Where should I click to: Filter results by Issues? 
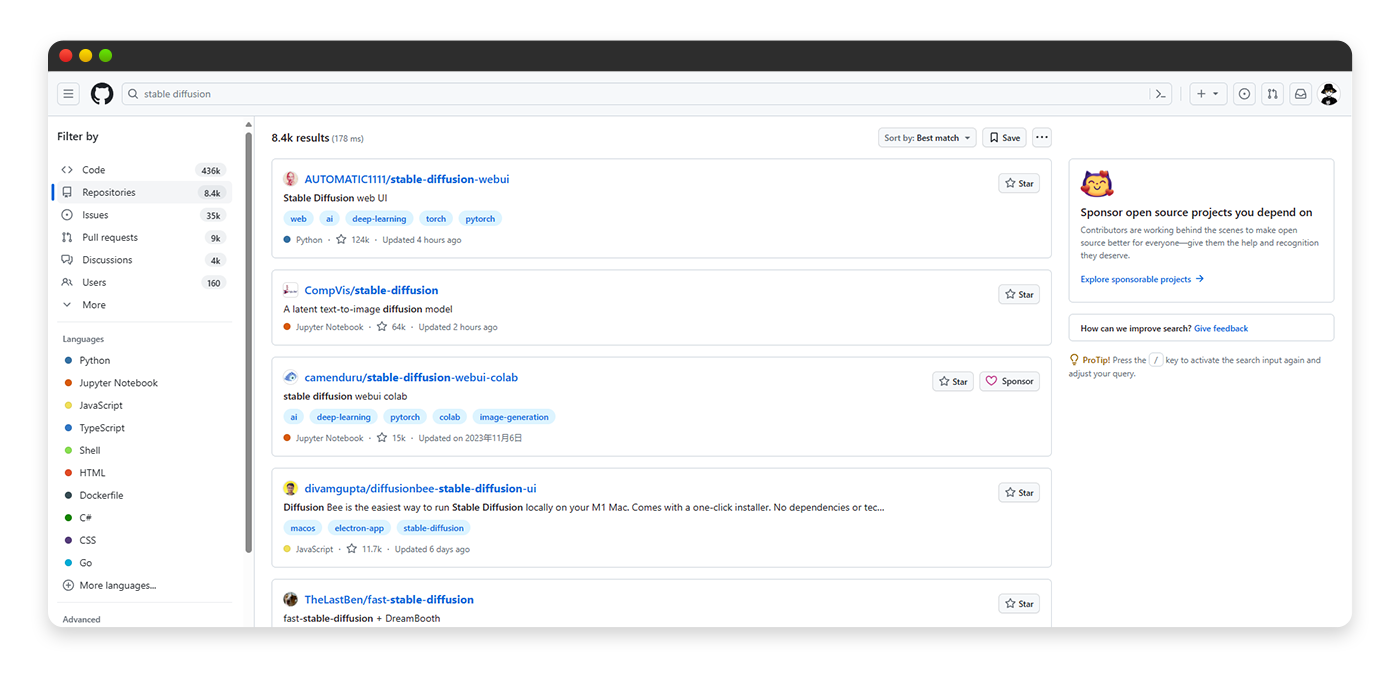coord(144,215)
